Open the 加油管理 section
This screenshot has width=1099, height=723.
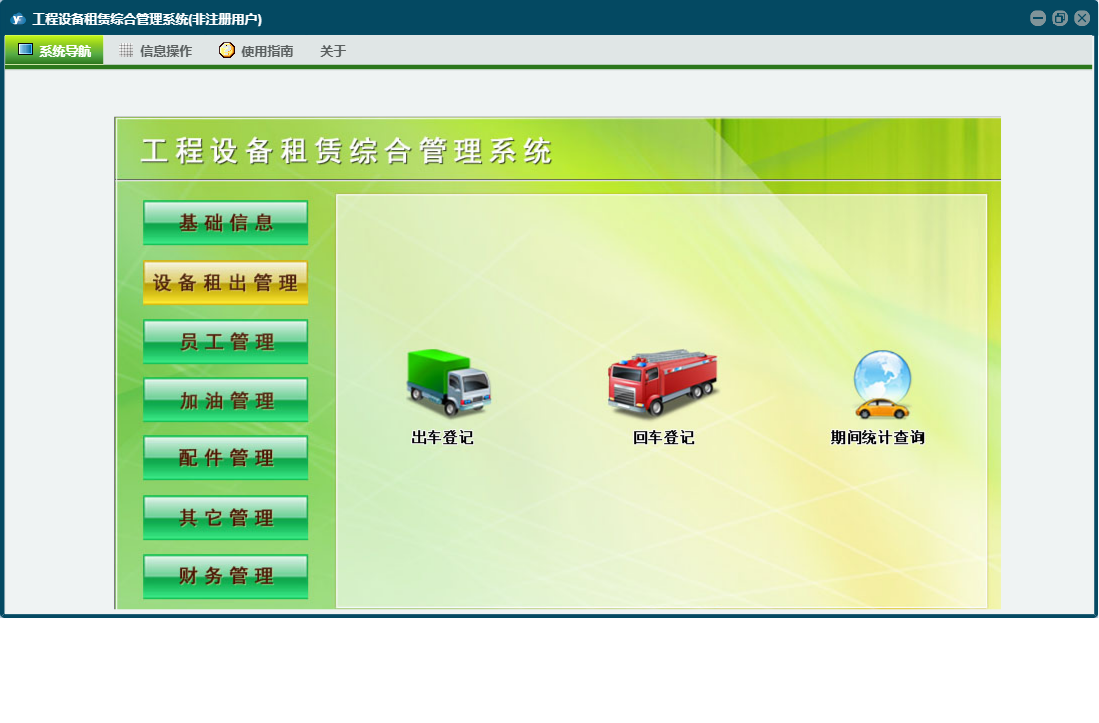226,400
